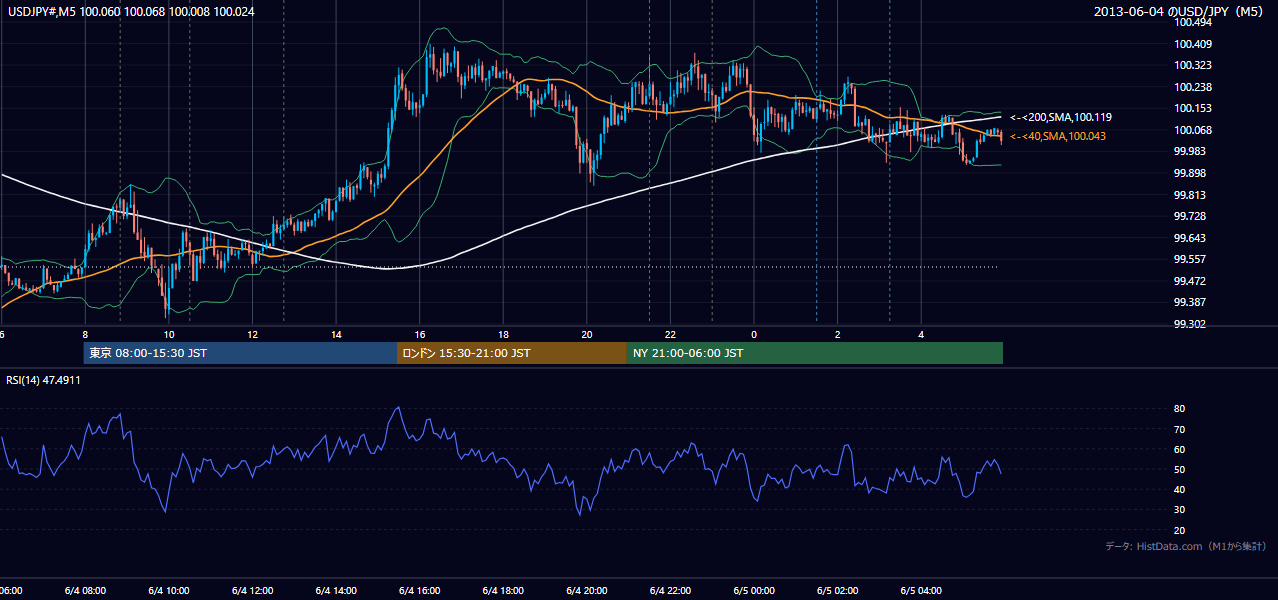Click the 6/4 18:00 date axis label
The image size is (1278, 600).
[503, 591]
